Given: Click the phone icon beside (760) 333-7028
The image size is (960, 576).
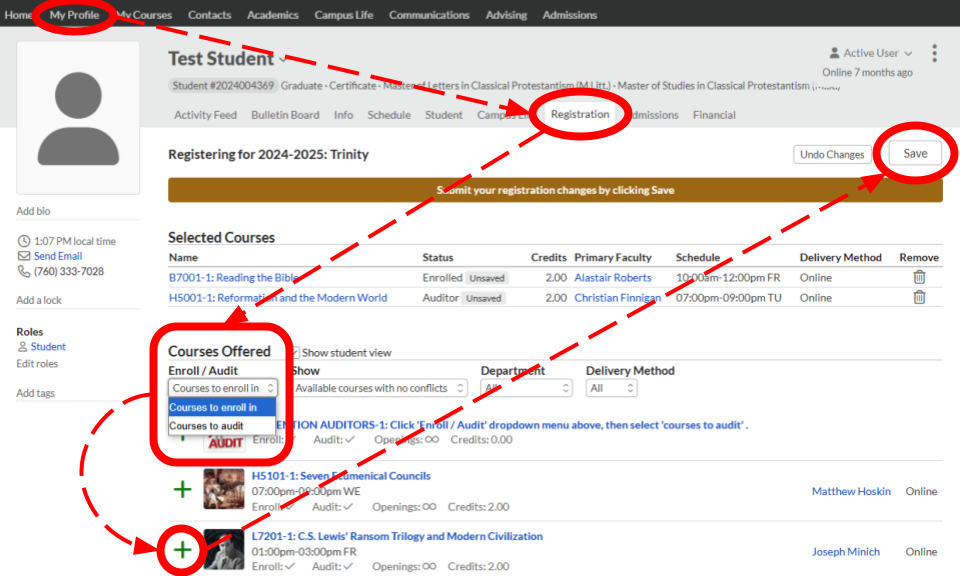Looking at the screenshot, I should coord(24,272).
